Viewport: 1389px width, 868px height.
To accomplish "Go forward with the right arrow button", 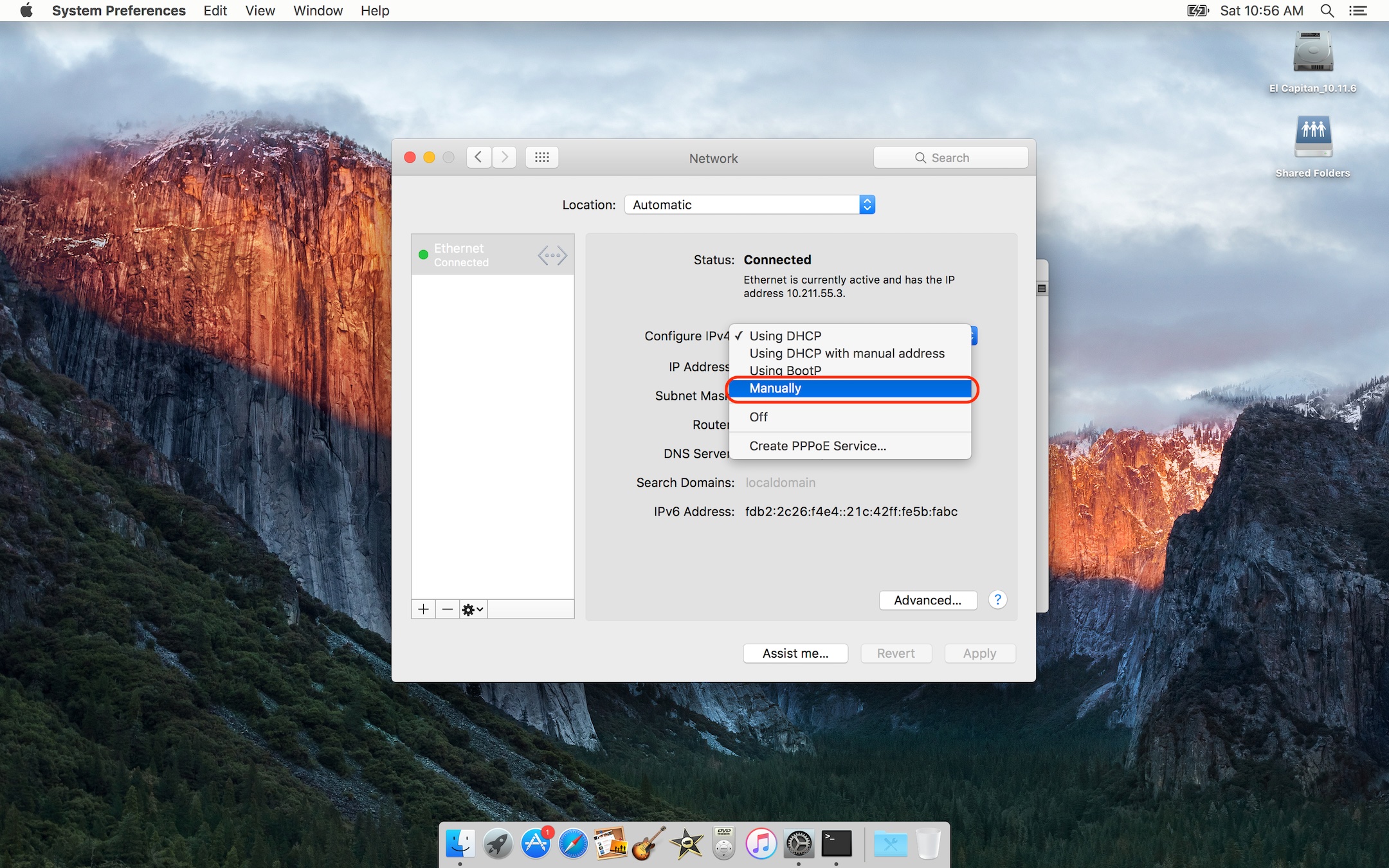I will [x=505, y=158].
